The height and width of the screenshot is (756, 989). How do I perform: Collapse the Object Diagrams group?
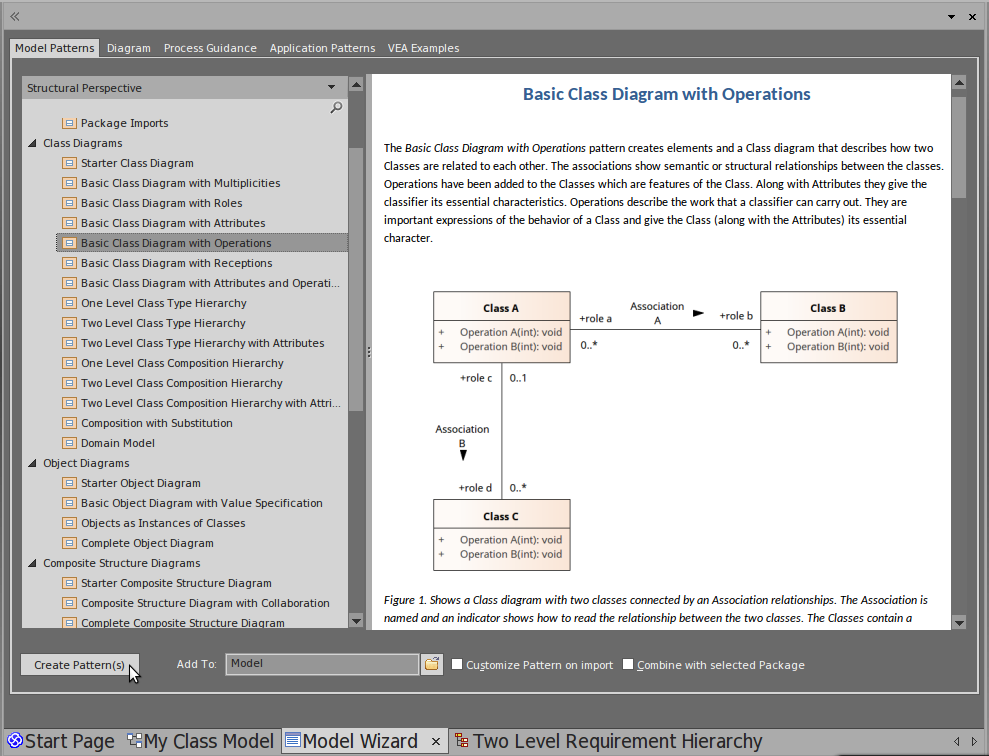point(31,463)
